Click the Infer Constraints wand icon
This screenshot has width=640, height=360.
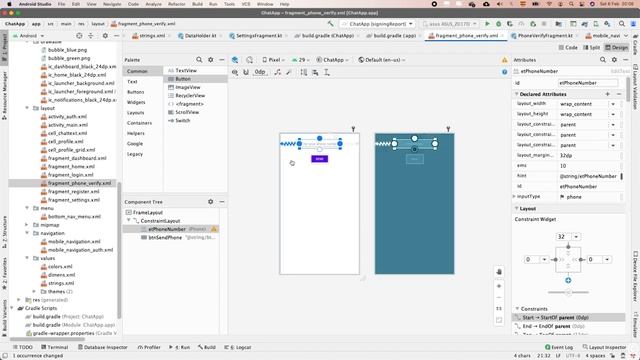click(289, 72)
